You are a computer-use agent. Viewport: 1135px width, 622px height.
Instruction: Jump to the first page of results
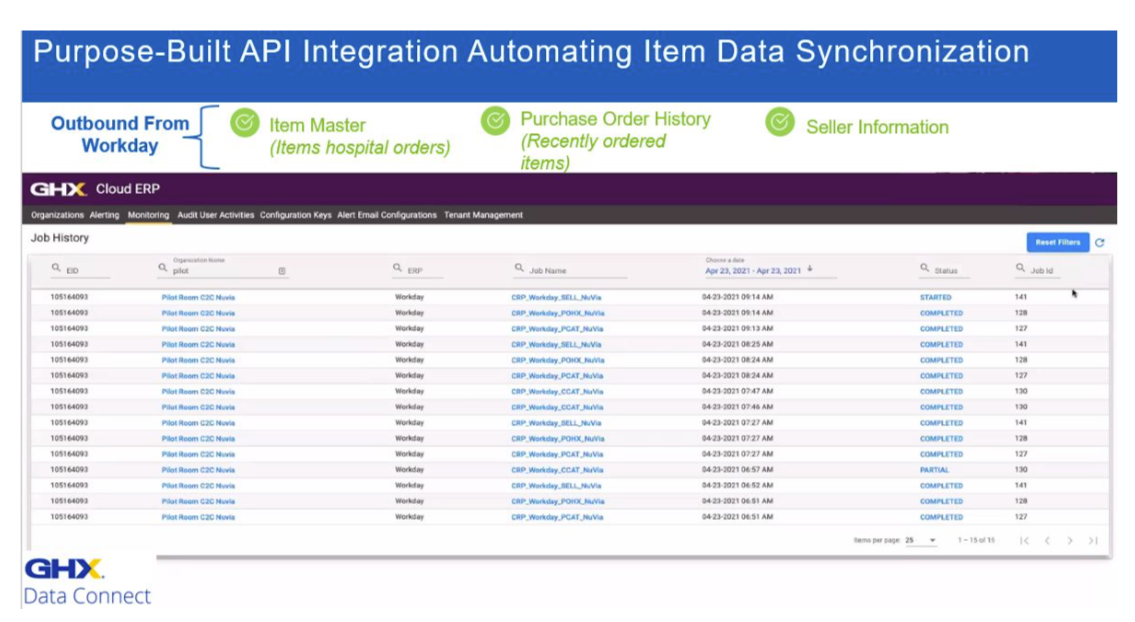coord(1026,540)
